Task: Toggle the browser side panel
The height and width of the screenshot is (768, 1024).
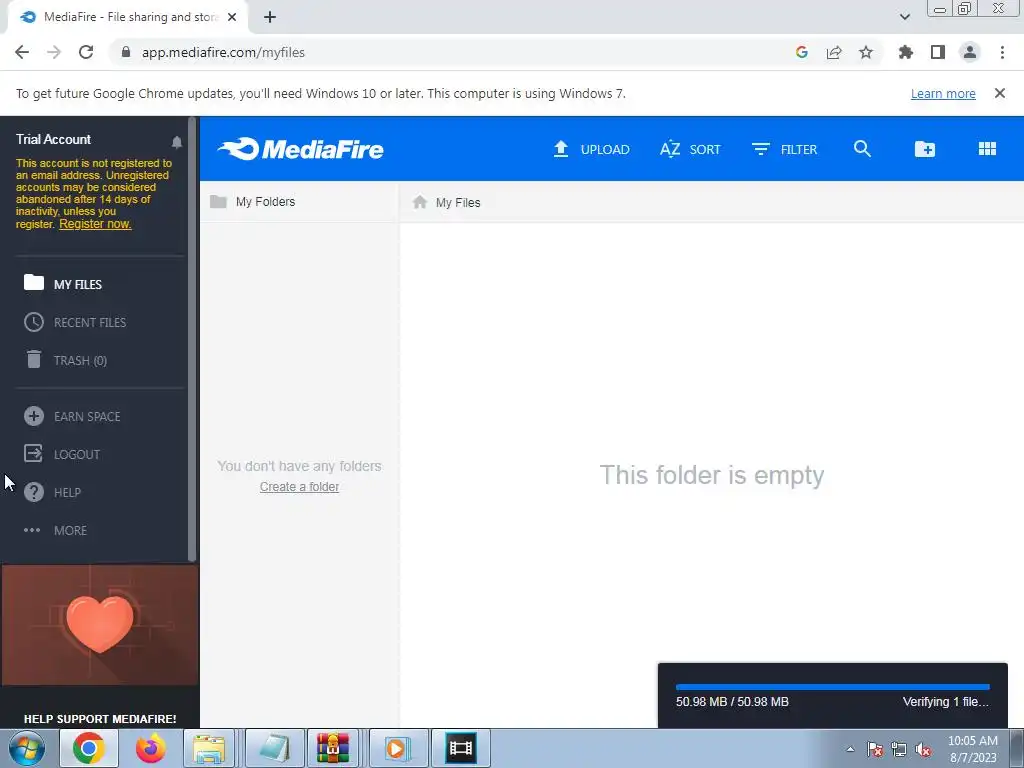Action: 938,52
